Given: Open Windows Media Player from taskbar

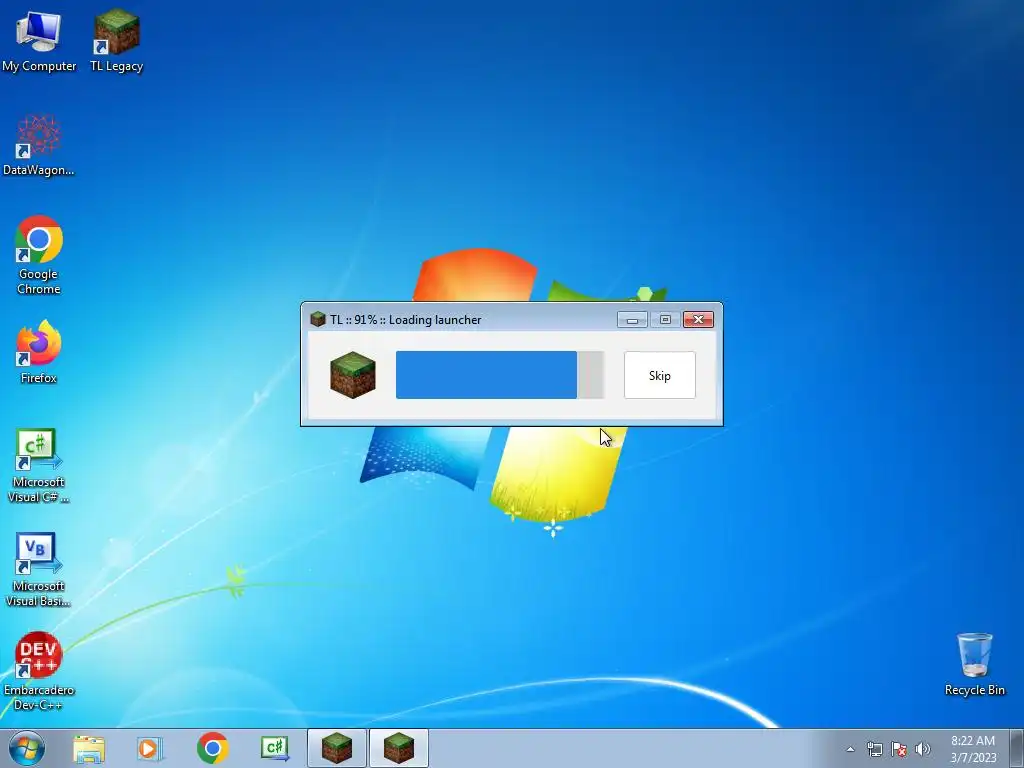Looking at the screenshot, I should point(150,748).
